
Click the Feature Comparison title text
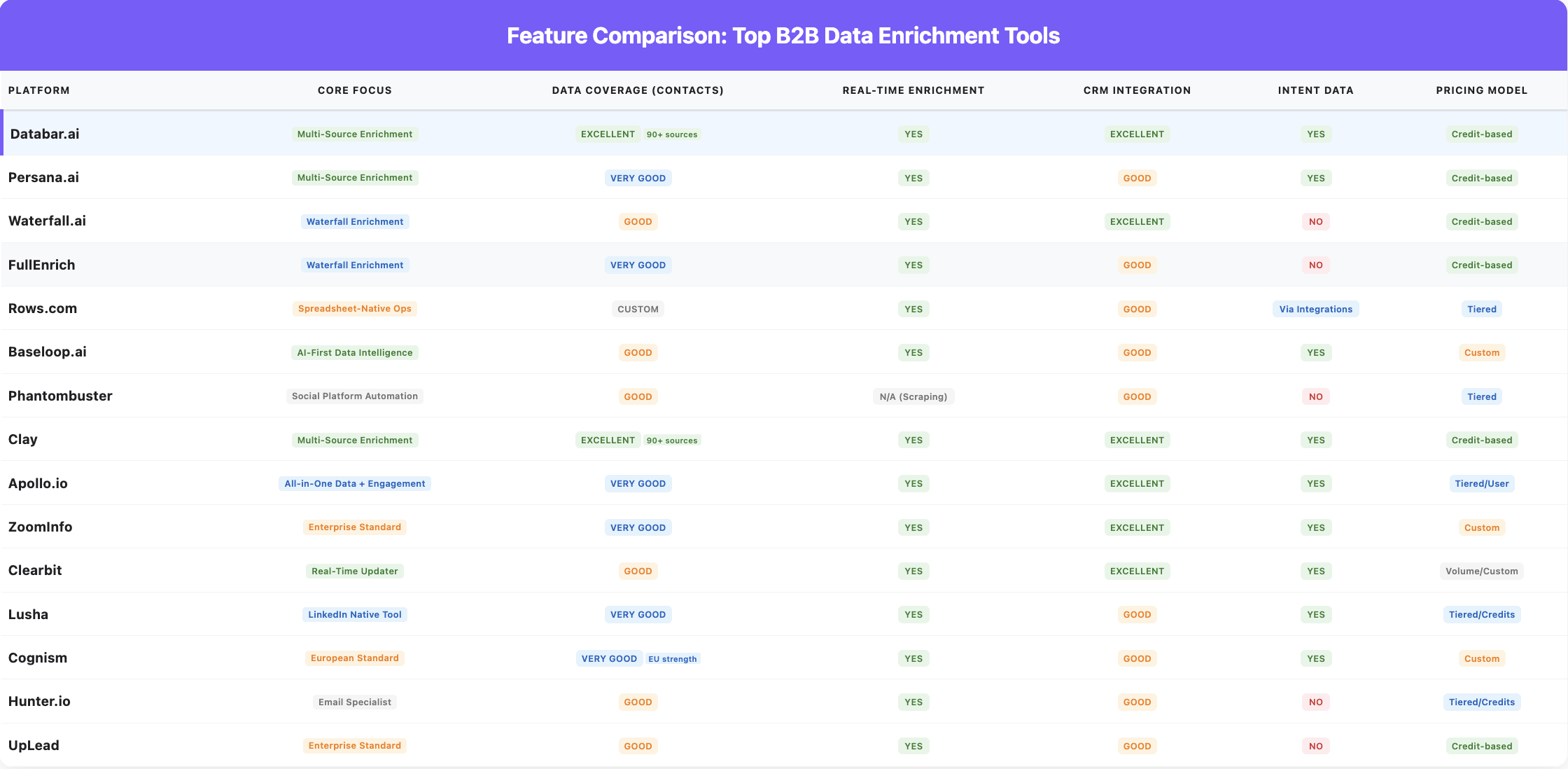click(x=783, y=36)
